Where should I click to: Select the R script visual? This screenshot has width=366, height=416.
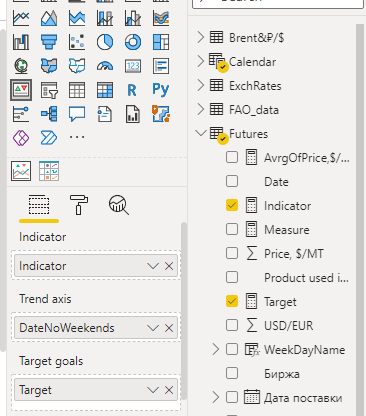click(x=133, y=90)
